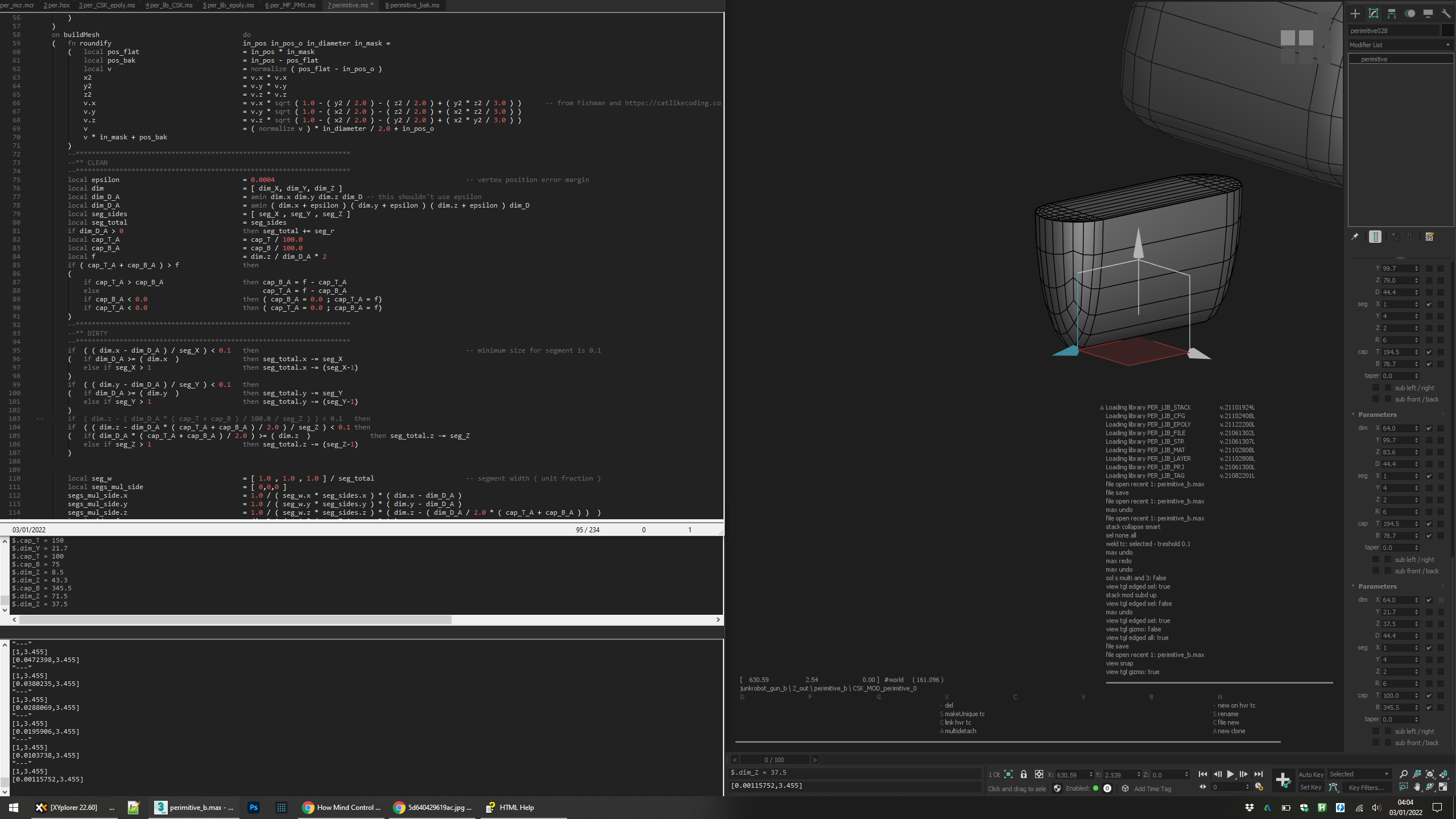This screenshot has width=1456, height=819.
Task: Collapse Parameters rollout above dim Z 83.6
Action: point(1377,415)
